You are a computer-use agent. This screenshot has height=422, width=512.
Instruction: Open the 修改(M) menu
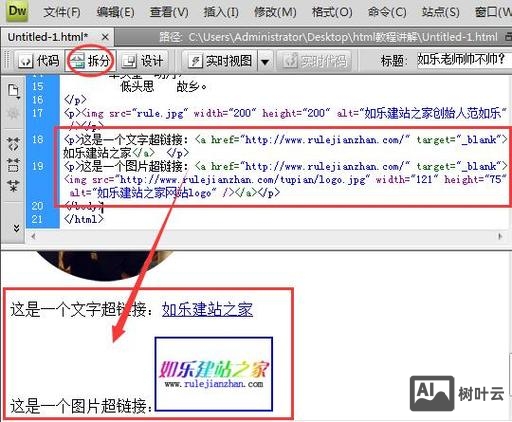275,12
